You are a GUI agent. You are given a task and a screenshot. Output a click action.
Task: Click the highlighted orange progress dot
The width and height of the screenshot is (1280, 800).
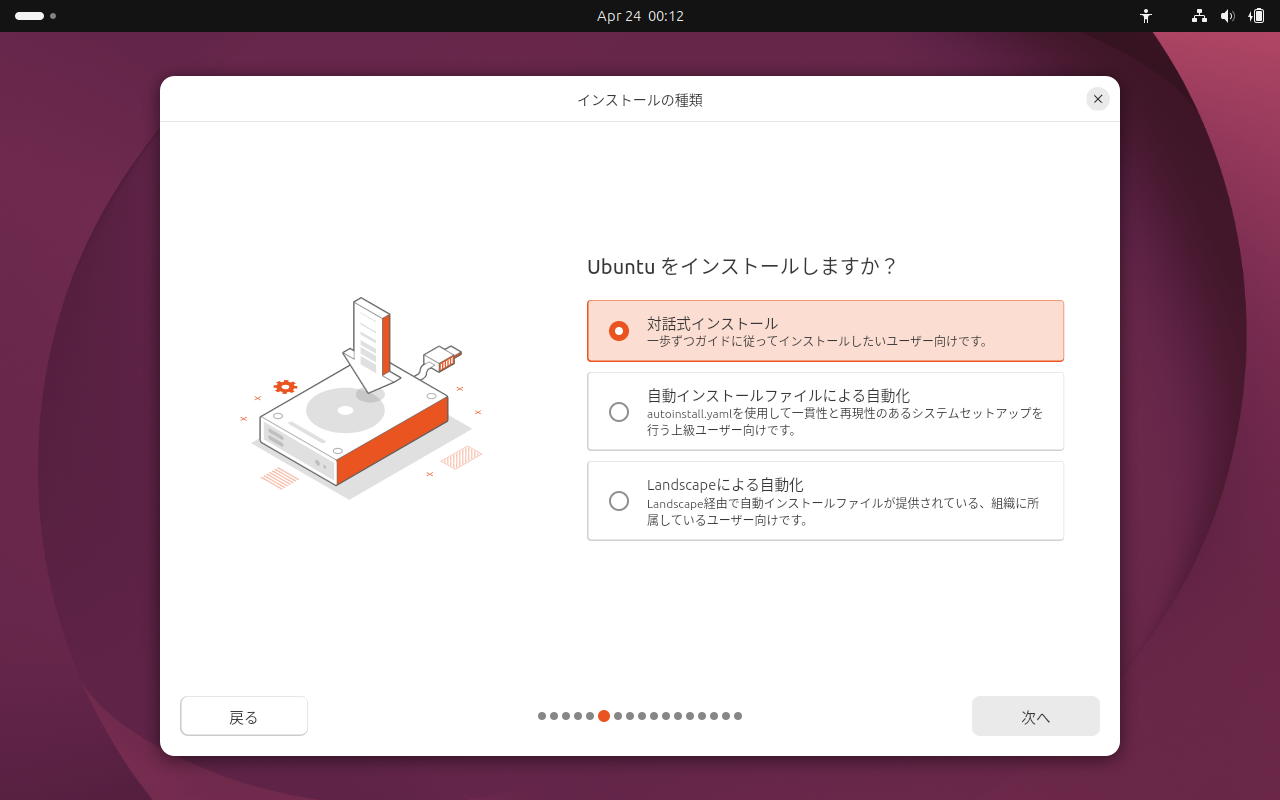click(x=604, y=716)
